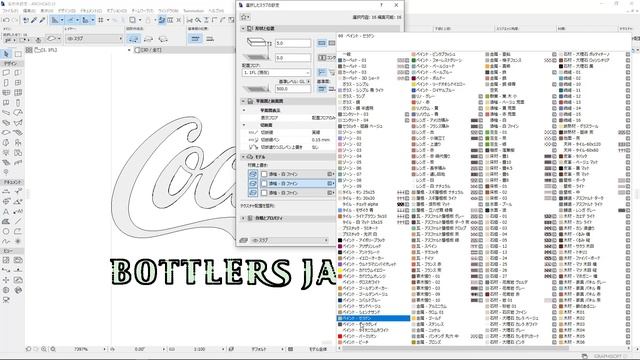Click the dialog help question mark
This screenshot has width=640, height=360.
pos(382,5)
